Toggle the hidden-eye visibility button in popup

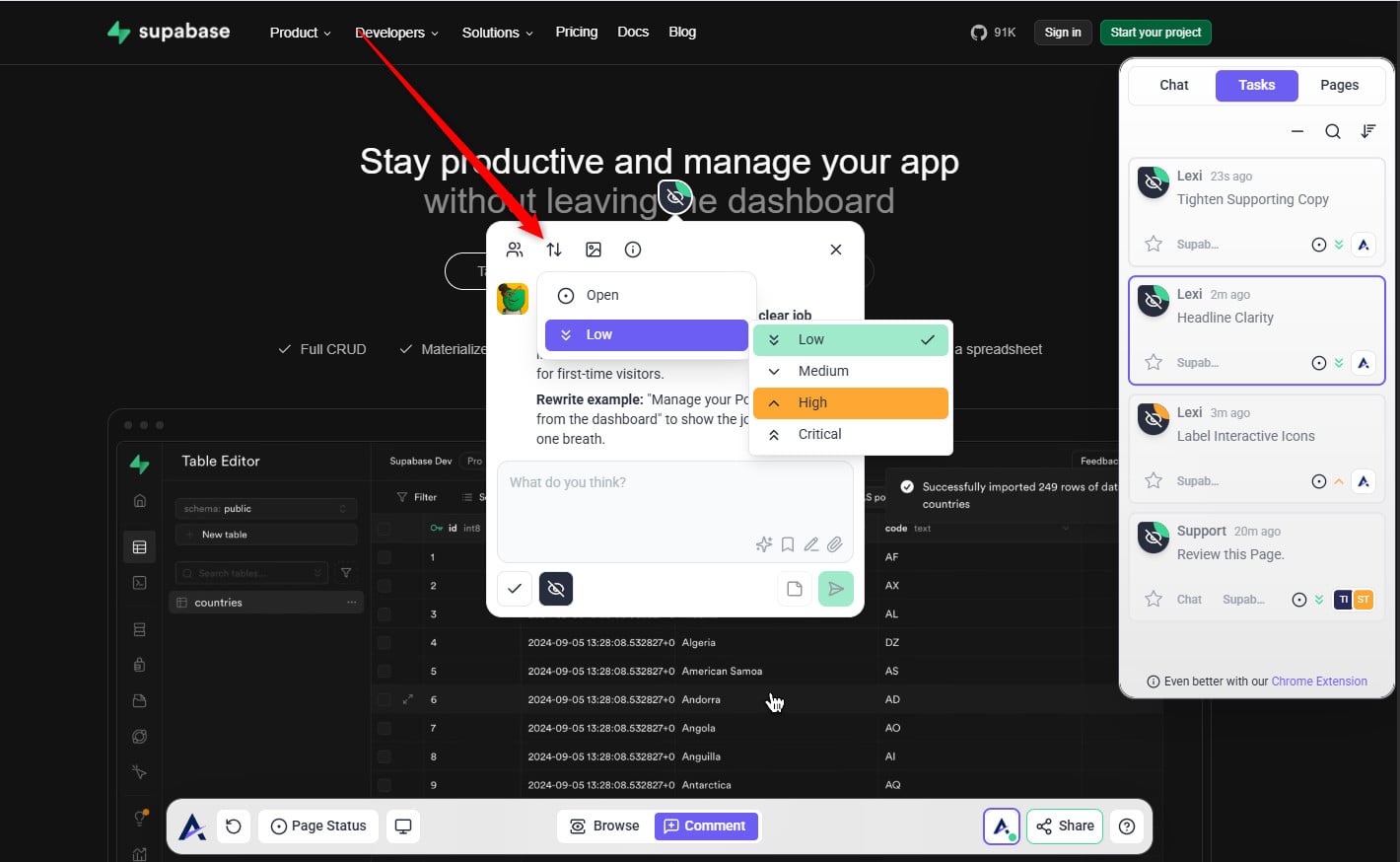click(556, 589)
